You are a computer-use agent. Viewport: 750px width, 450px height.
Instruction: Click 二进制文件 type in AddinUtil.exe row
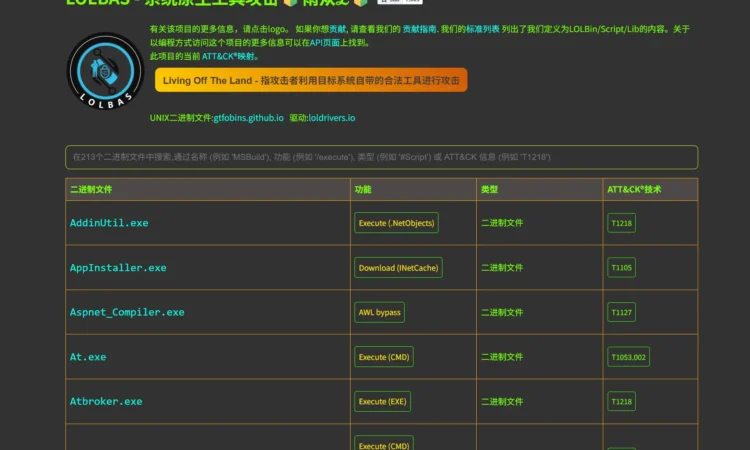[502, 223]
